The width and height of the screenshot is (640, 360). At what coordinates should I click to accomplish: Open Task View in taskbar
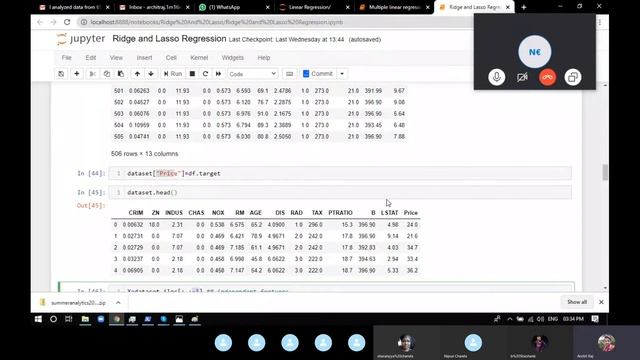click(x=69, y=319)
